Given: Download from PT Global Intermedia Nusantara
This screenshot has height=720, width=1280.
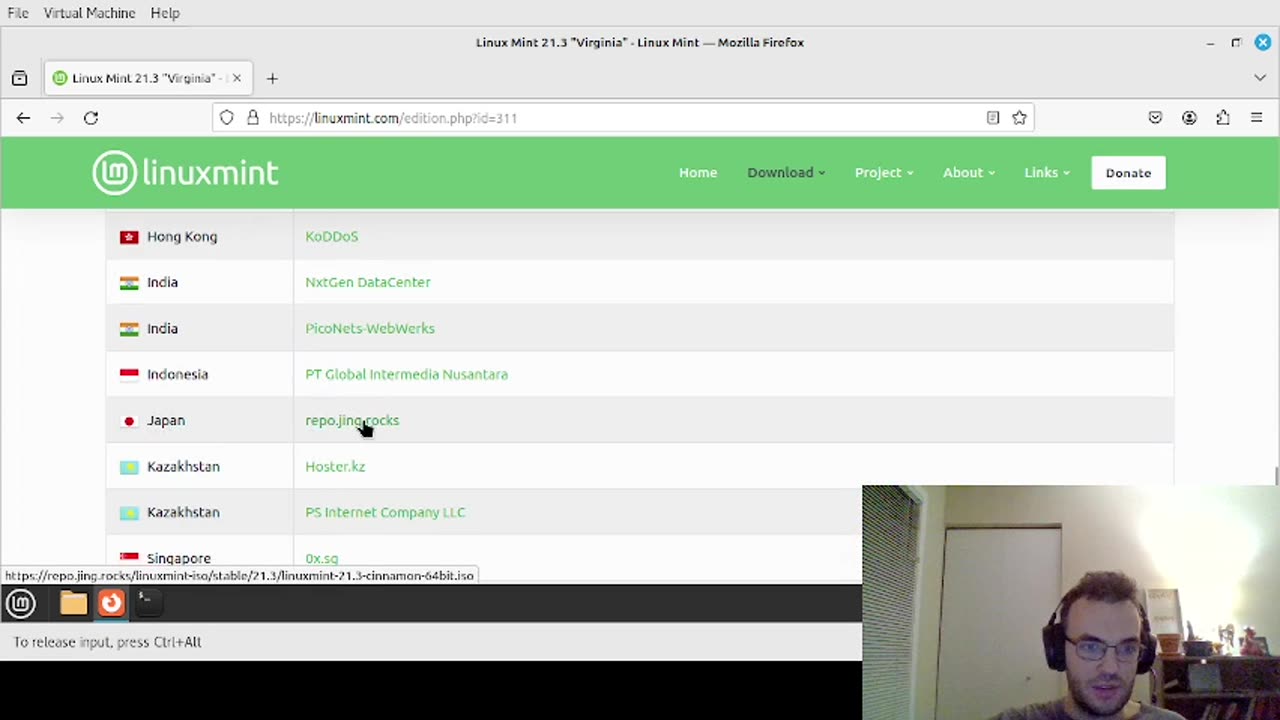Looking at the screenshot, I should pos(406,374).
